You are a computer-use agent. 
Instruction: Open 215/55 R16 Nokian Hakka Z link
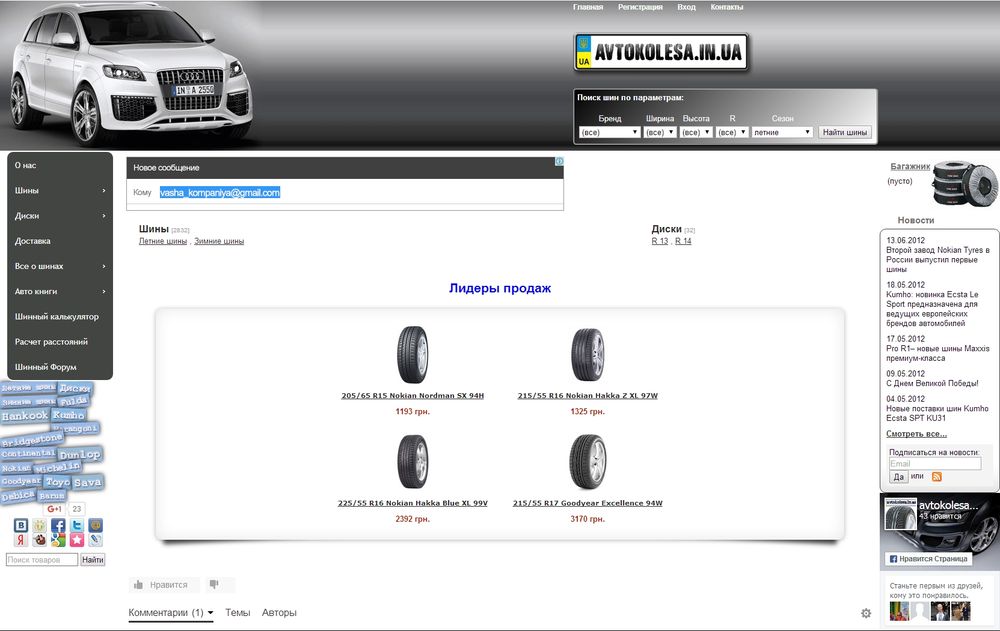point(587,396)
